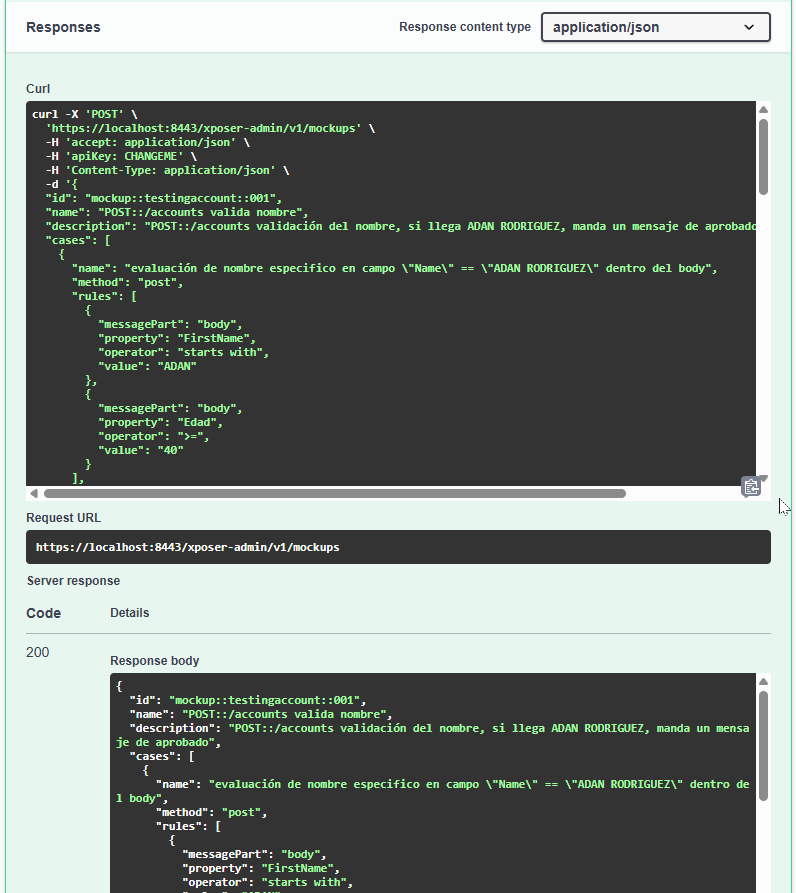Click the Curl section label
796x893 pixels.
(38, 89)
